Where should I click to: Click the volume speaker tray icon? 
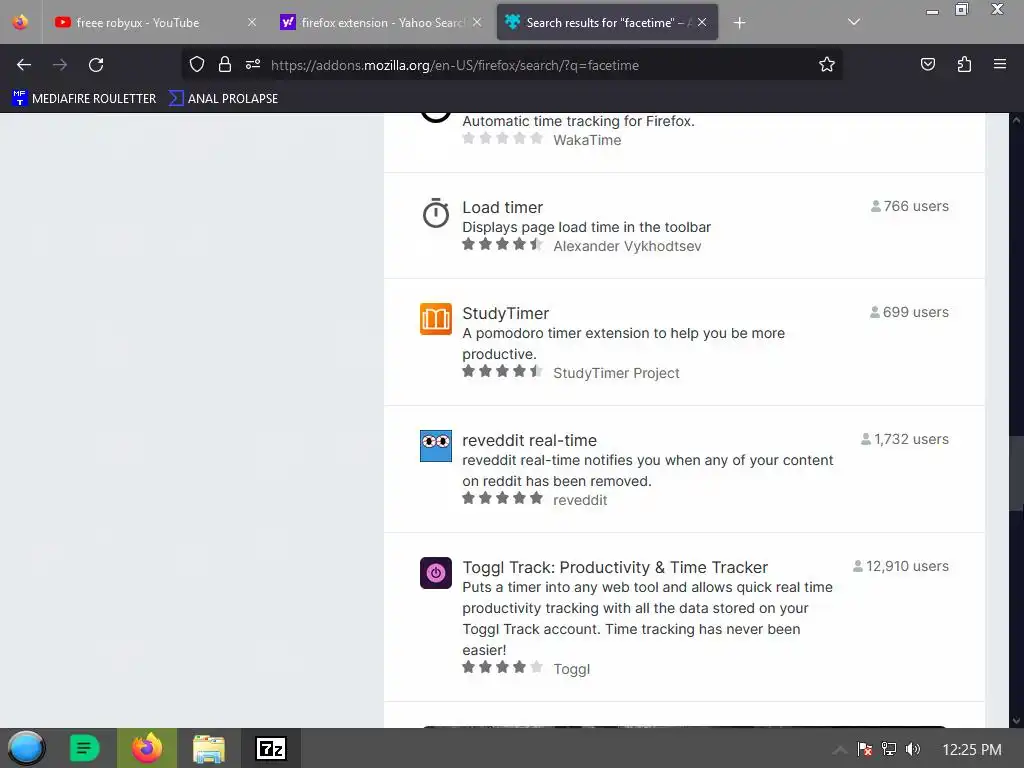(x=913, y=749)
